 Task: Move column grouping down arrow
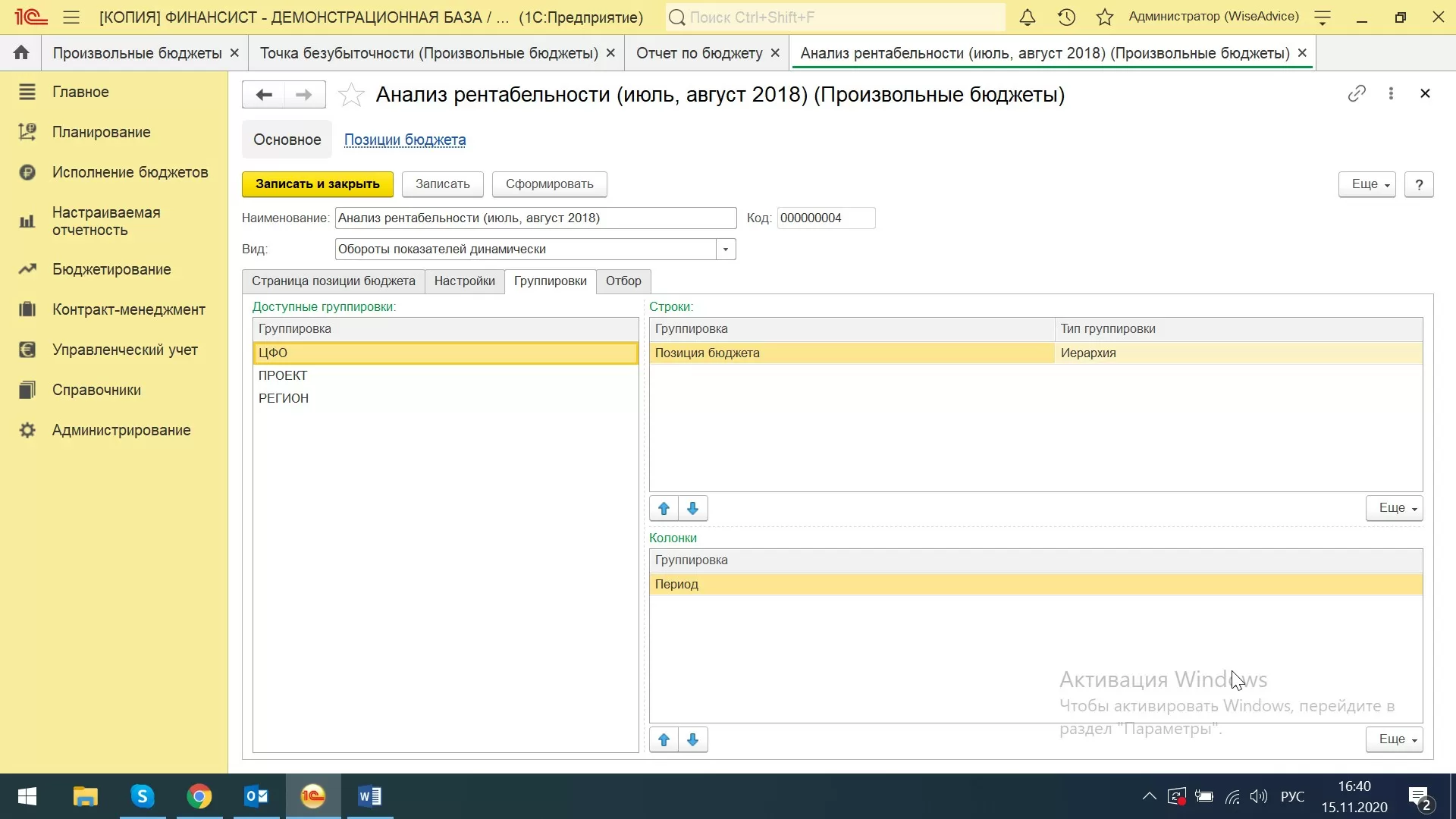tap(692, 740)
